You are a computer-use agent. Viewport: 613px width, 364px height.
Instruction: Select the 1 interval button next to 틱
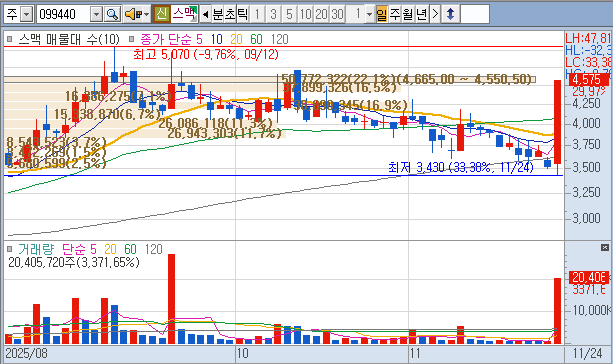[x=257, y=14]
